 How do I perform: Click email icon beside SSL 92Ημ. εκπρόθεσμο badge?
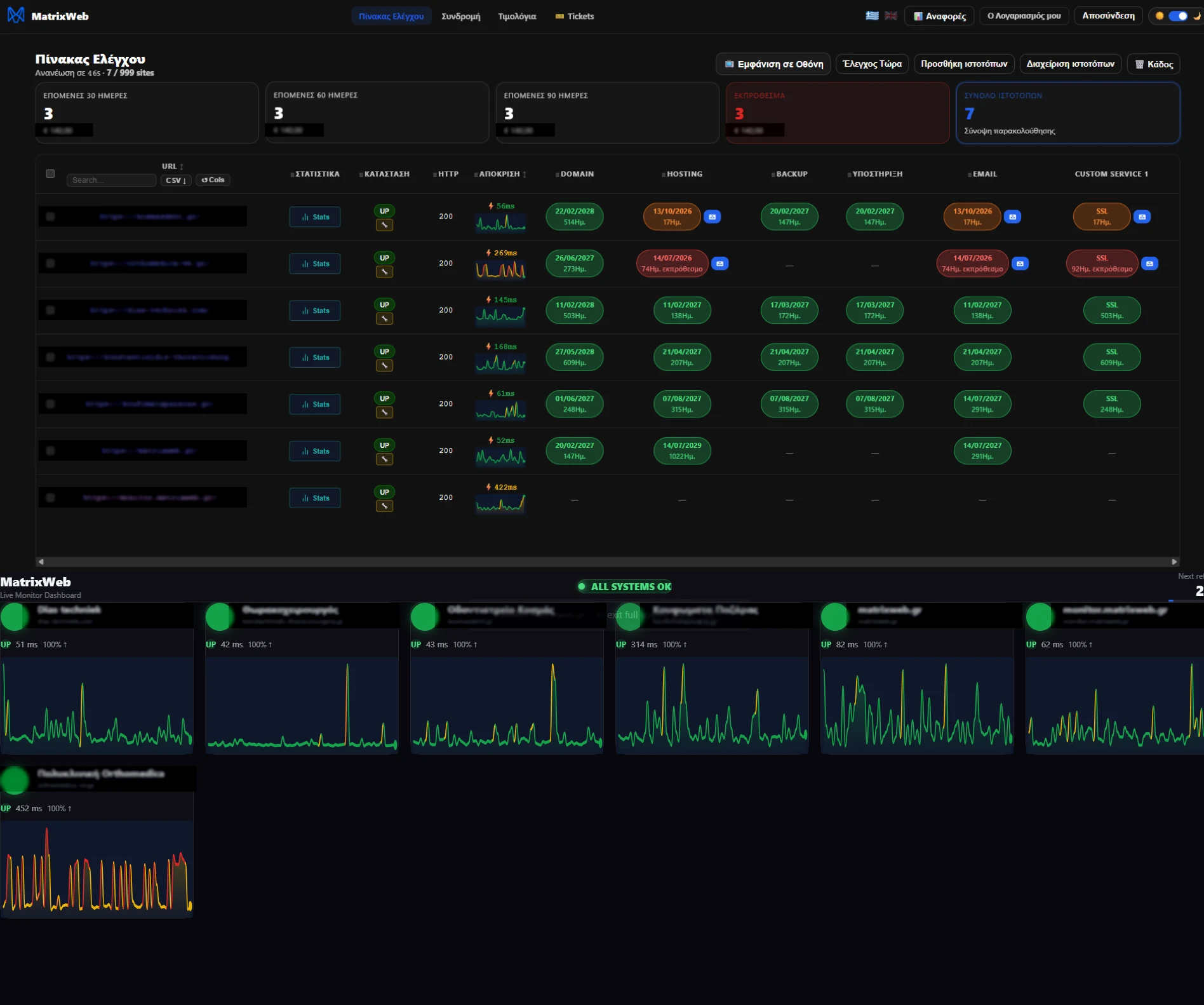click(x=1150, y=264)
